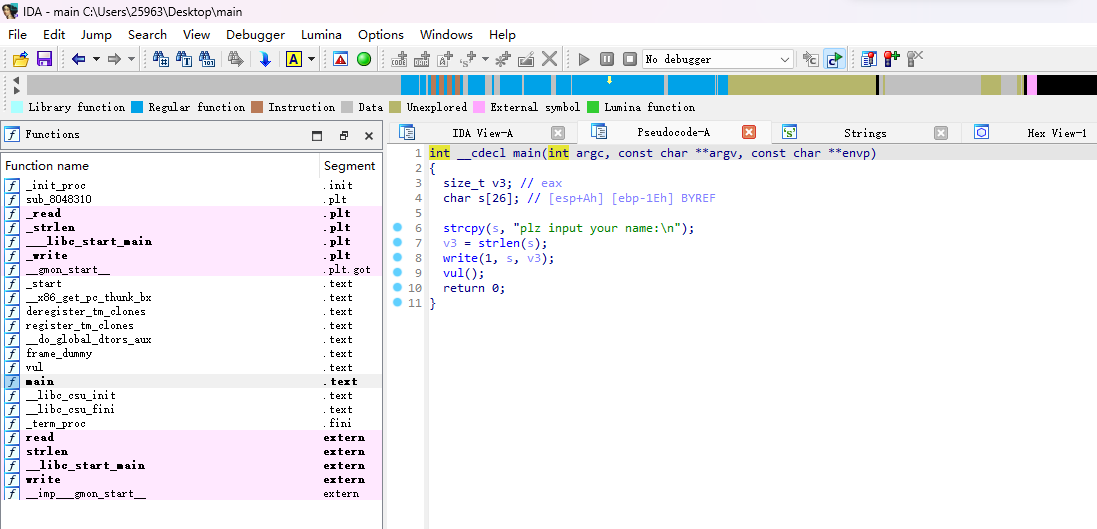Click the grayed delete breakpoint icon

pos(915,59)
